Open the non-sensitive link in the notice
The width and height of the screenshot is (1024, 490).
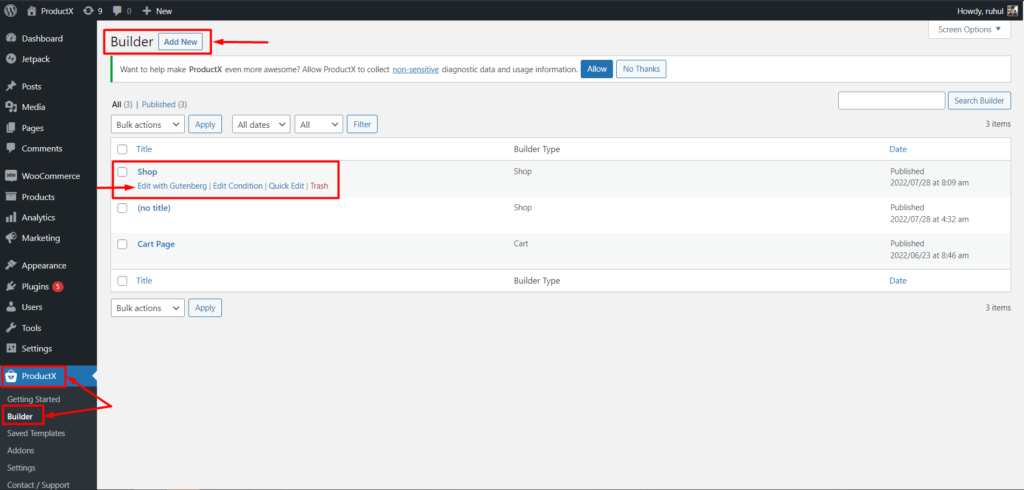pyautogui.click(x=415, y=69)
